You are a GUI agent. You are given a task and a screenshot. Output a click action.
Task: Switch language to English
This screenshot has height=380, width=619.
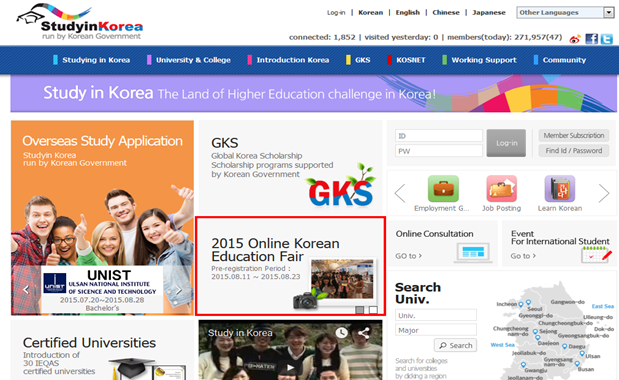coord(408,13)
